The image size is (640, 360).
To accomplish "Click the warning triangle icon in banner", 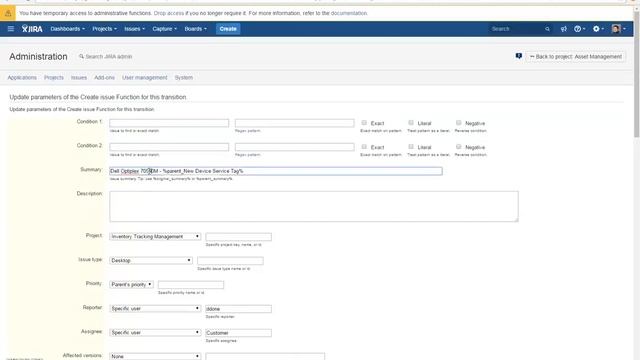I will (x=8, y=13).
